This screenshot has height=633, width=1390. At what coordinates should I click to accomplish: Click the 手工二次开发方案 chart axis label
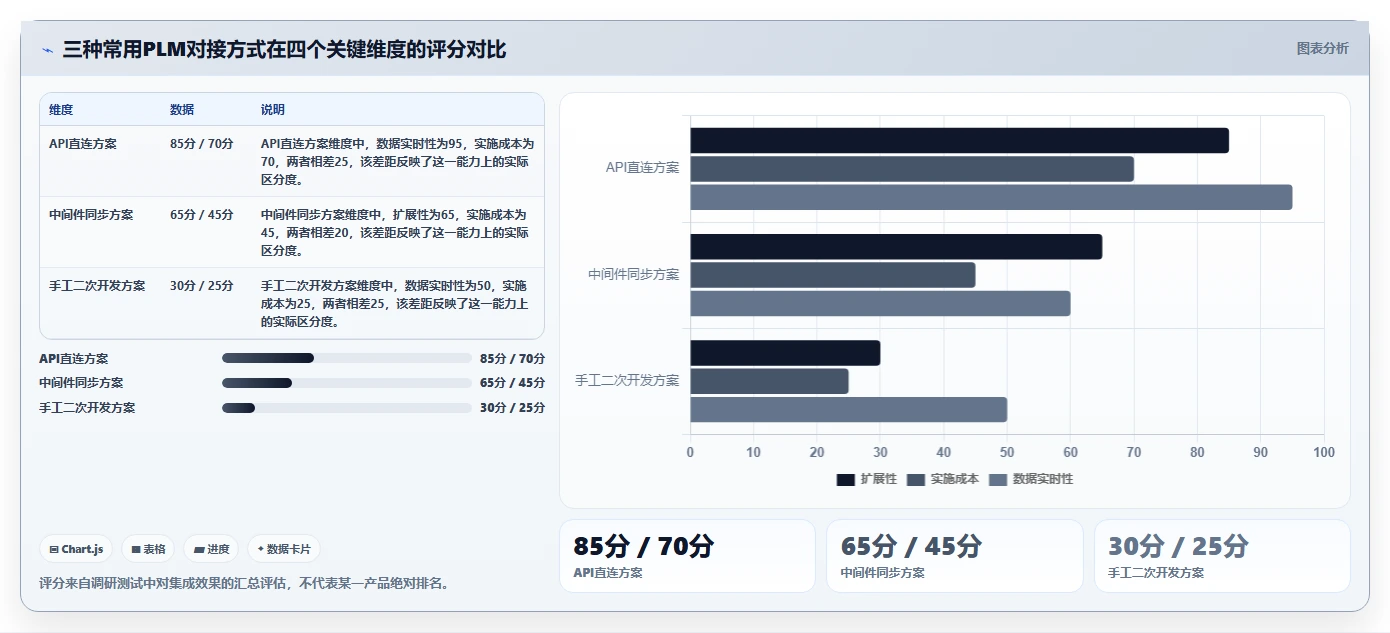click(627, 381)
